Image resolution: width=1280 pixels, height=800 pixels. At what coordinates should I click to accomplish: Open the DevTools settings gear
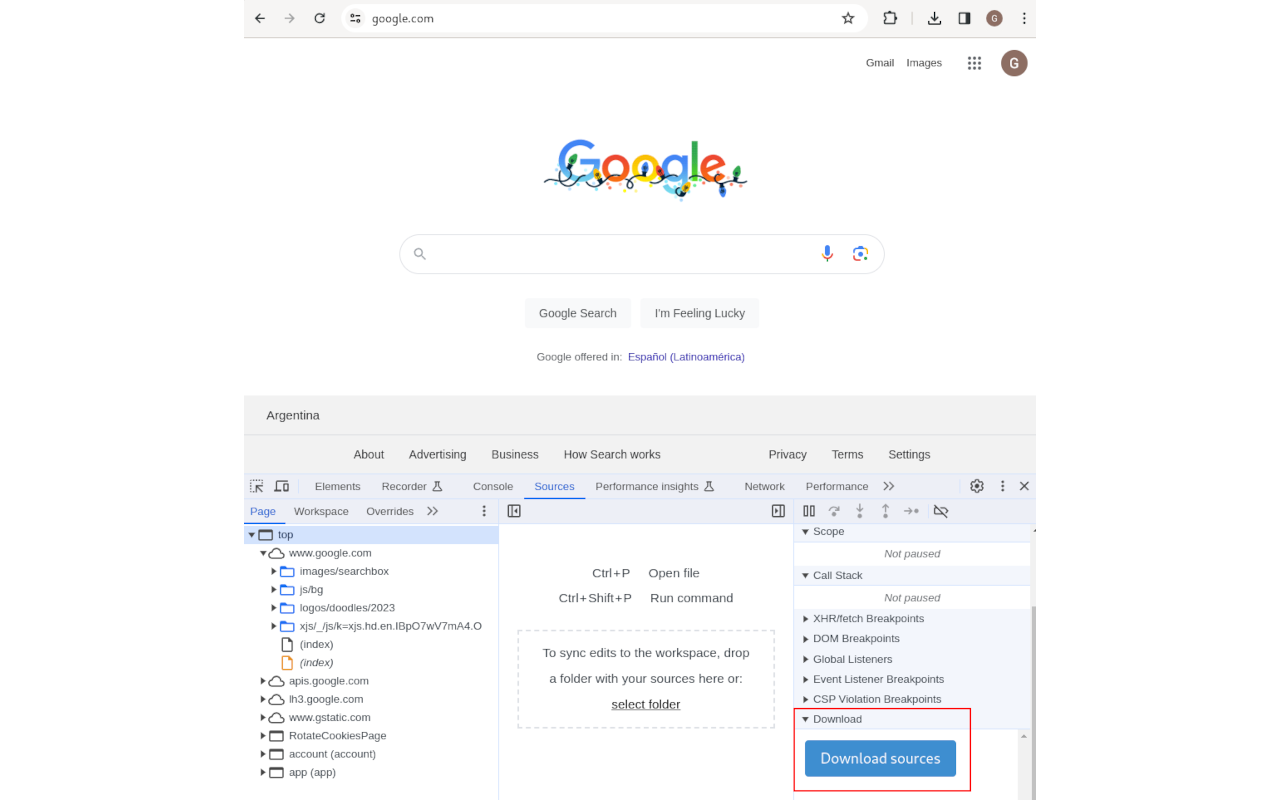pos(976,485)
